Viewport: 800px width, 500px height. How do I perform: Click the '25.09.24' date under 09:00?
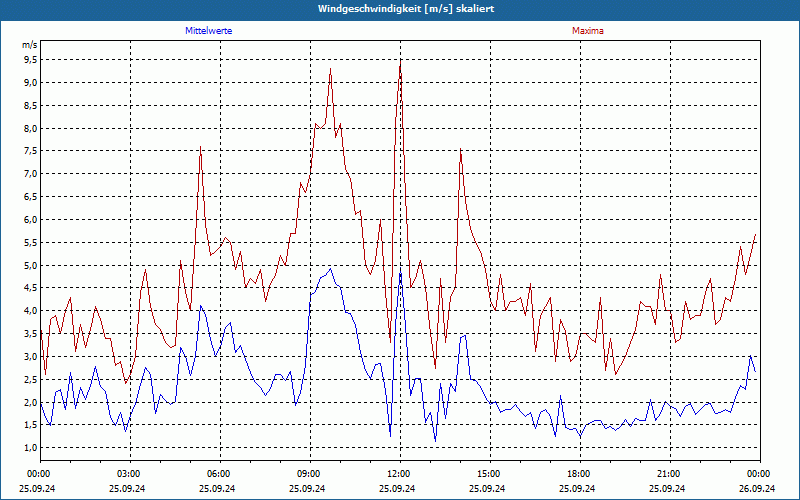307,488
